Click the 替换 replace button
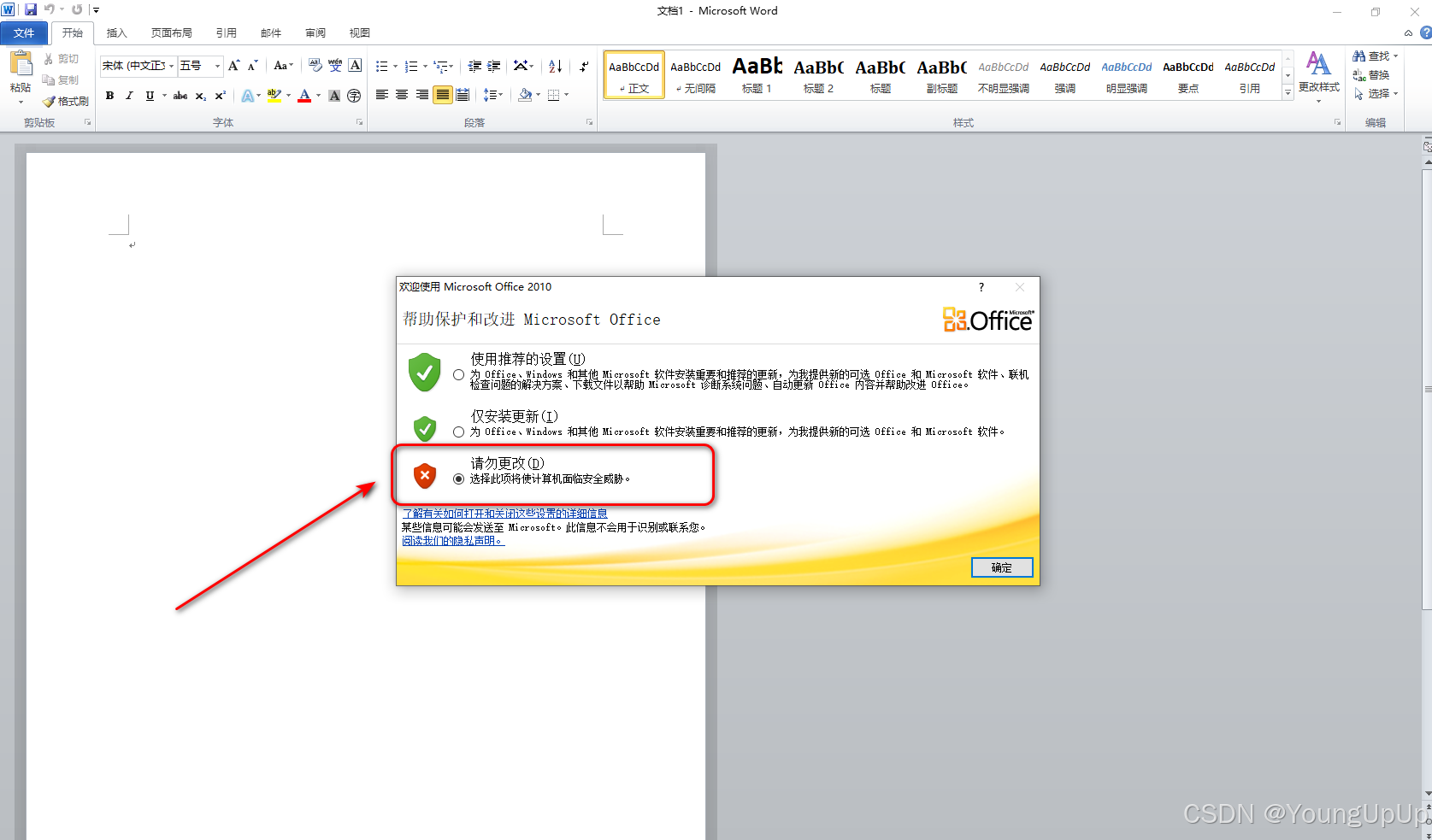Viewport: 1432px width, 840px height. (1371, 75)
